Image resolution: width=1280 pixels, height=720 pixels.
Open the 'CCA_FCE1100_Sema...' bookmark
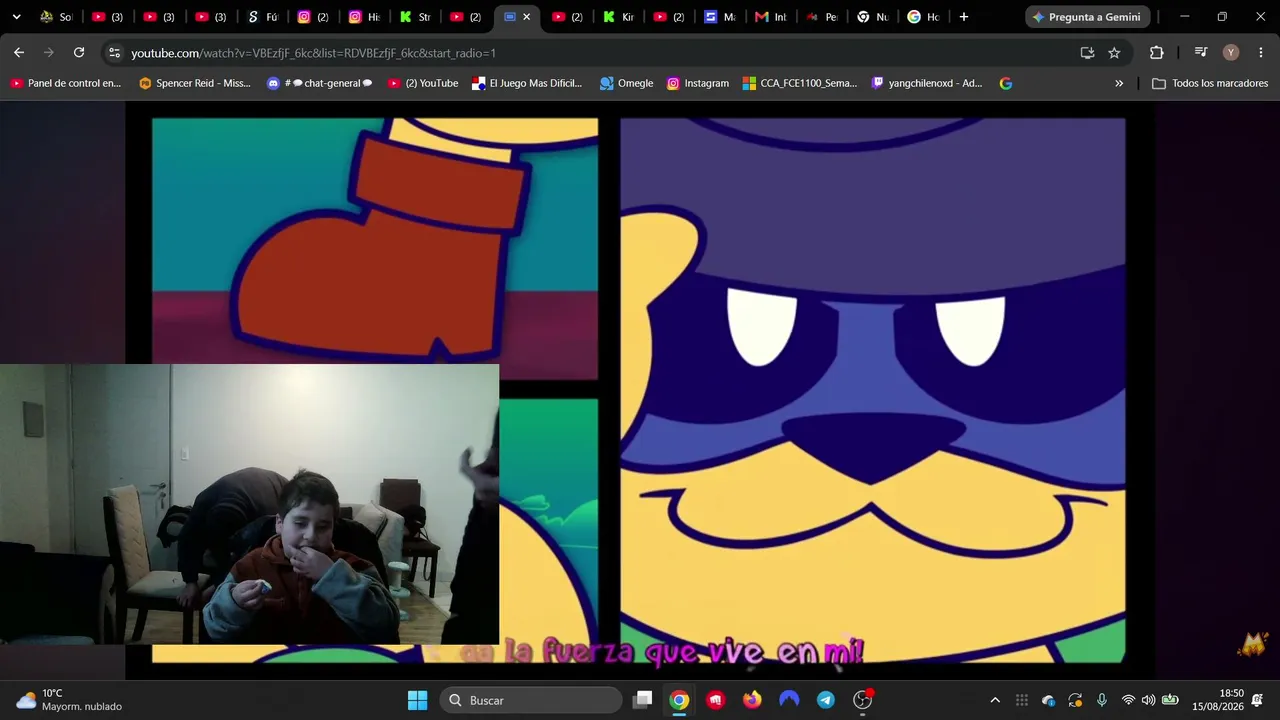800,83
